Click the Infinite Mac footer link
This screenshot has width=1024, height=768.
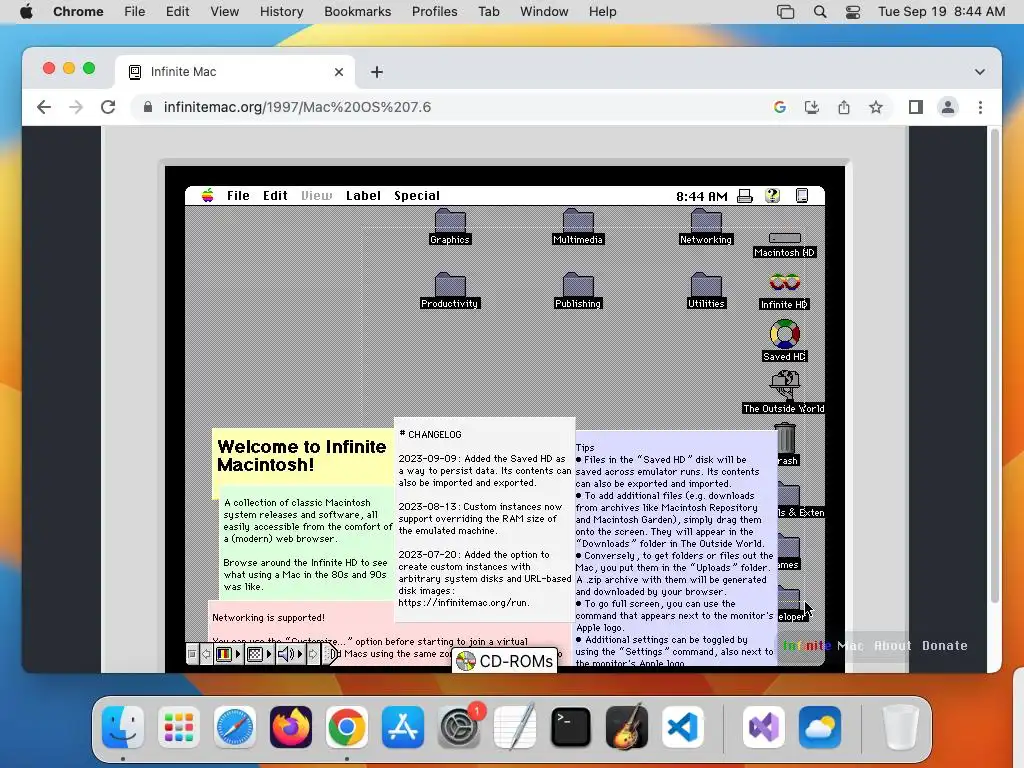pyautogui.click(x=823, y=645)
